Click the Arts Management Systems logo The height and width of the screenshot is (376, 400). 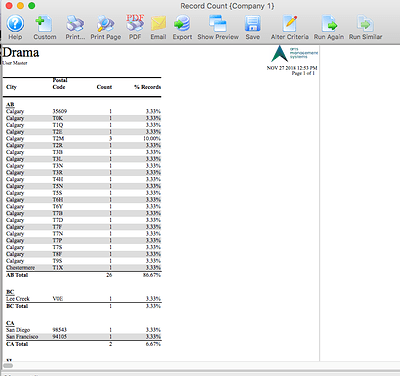pos(294,54)
